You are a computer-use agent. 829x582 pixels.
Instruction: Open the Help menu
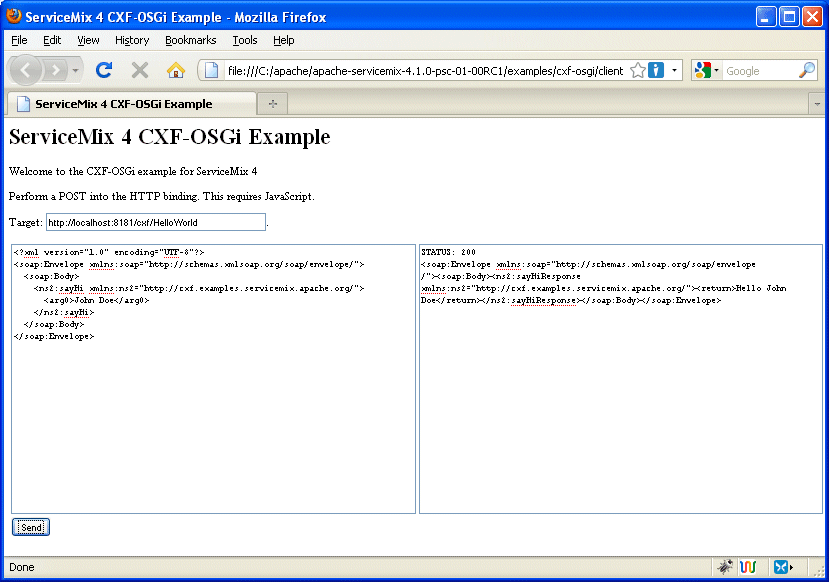(x=283, y=40)
